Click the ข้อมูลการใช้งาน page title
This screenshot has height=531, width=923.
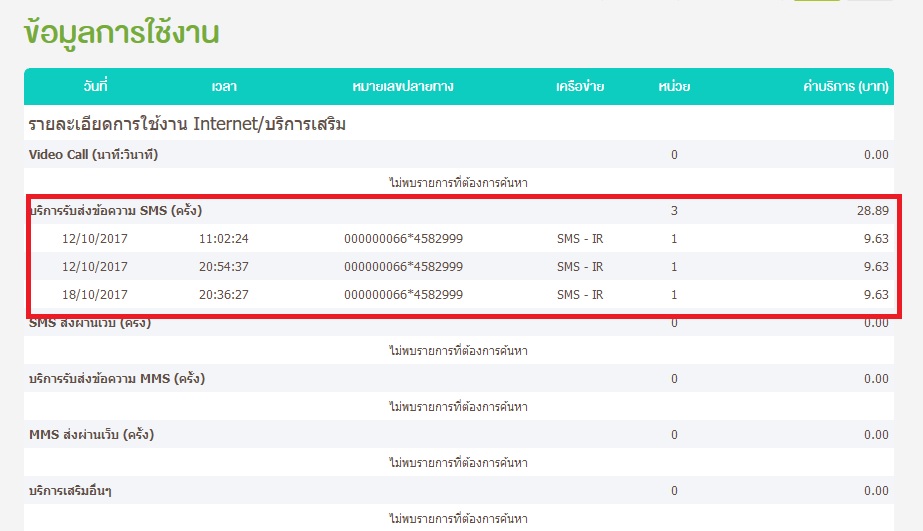click(121, 33)
